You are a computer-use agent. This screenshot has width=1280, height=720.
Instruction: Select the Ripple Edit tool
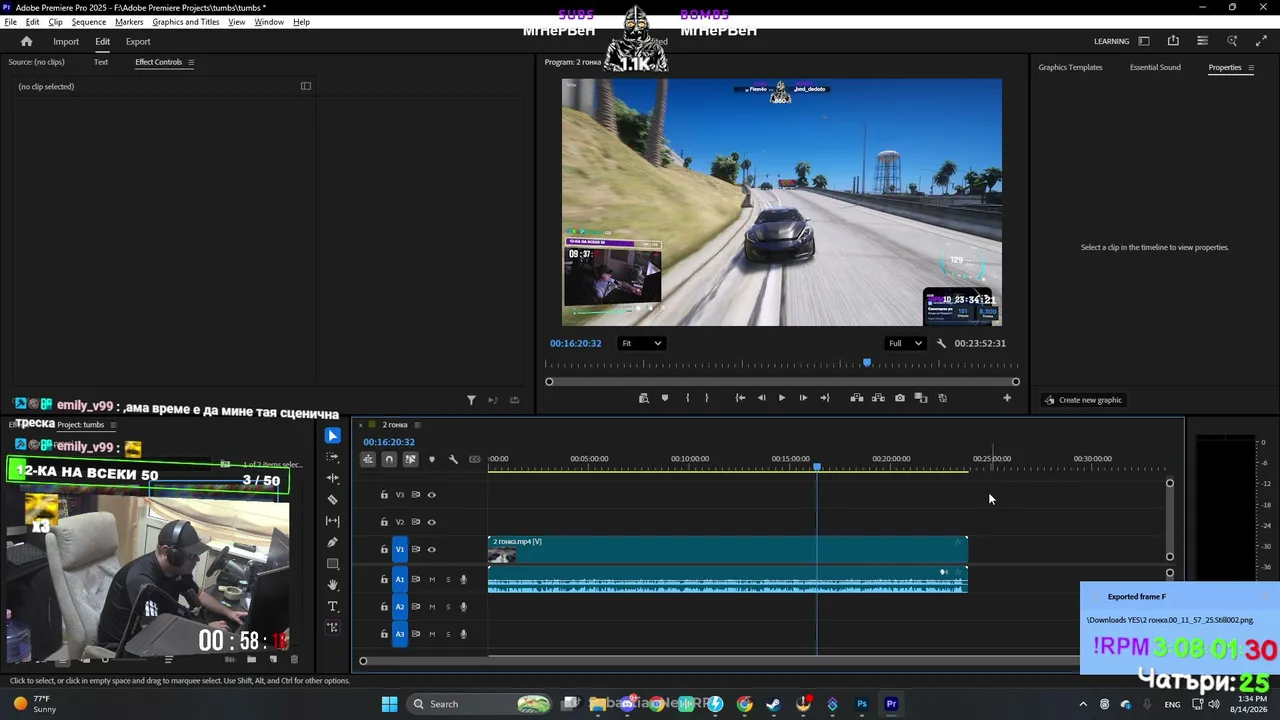333,478
